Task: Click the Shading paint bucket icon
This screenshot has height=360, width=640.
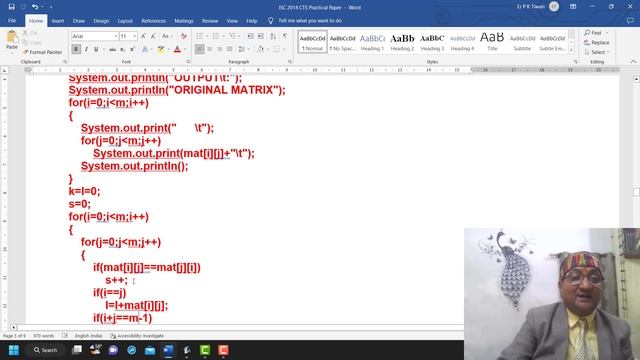Action: coord(260,49)
